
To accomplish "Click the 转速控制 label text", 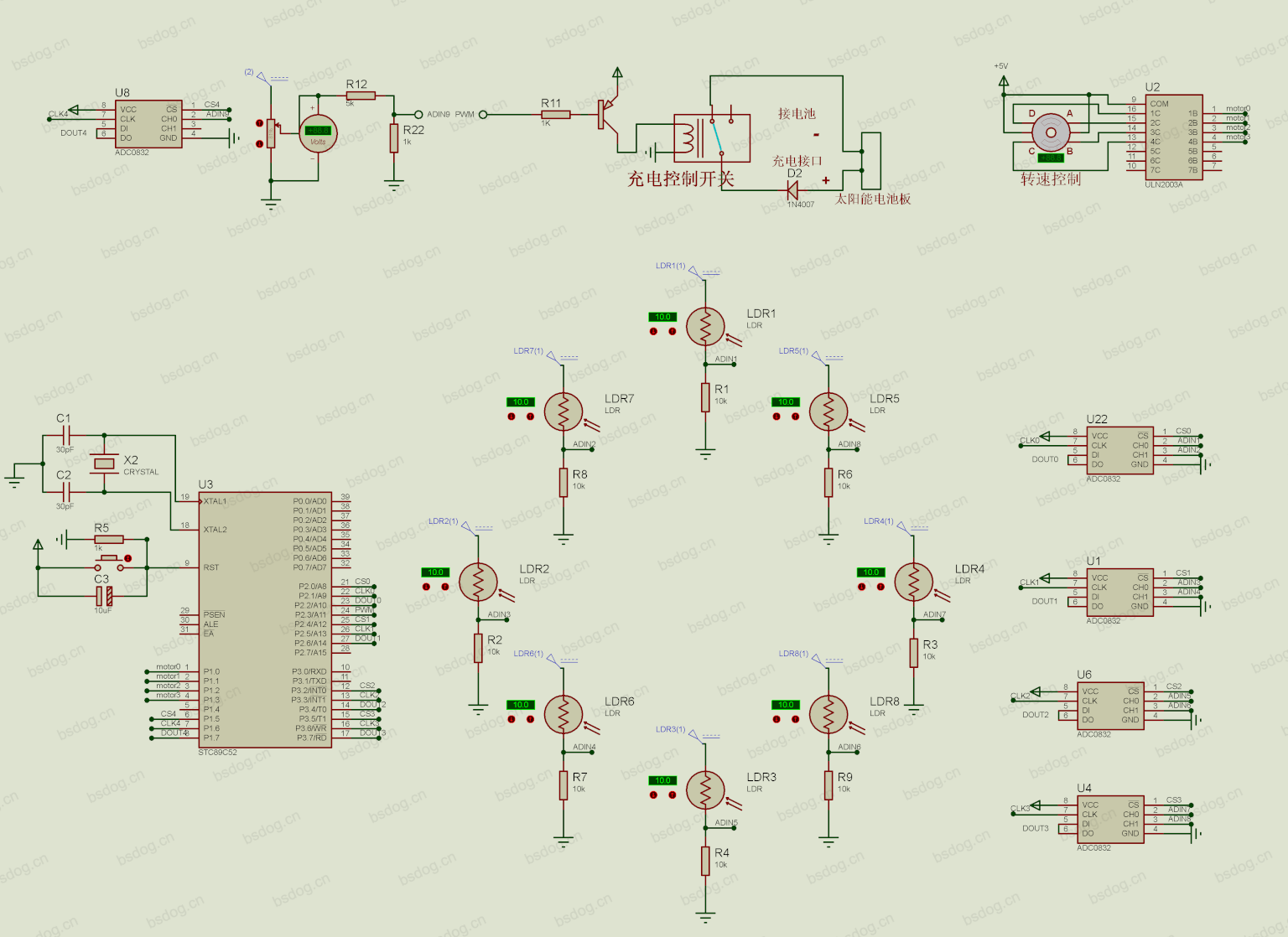I will [x=1051, y=179].
